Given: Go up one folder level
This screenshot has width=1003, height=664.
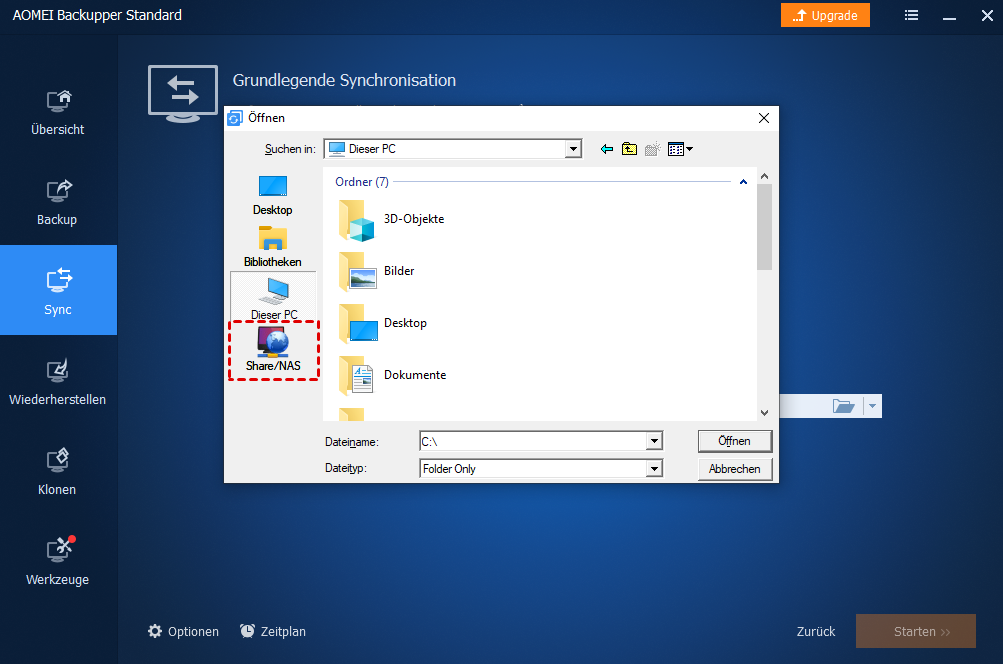Looking at the screenshot, I should 629,149.
